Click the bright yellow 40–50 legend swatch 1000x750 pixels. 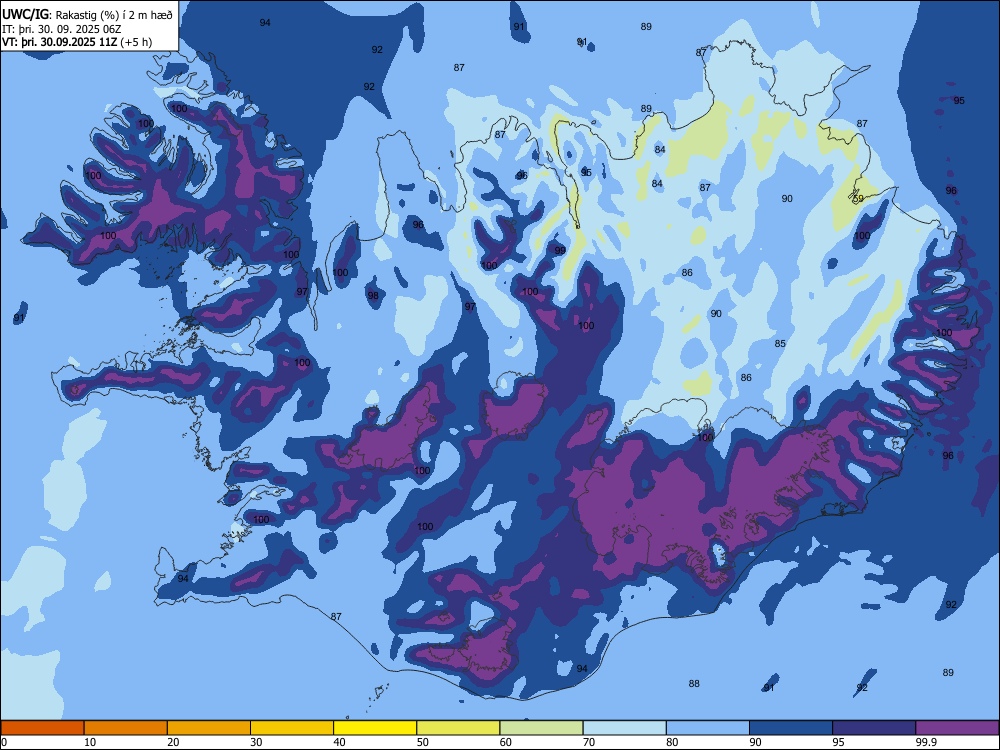tap(375, 728)
